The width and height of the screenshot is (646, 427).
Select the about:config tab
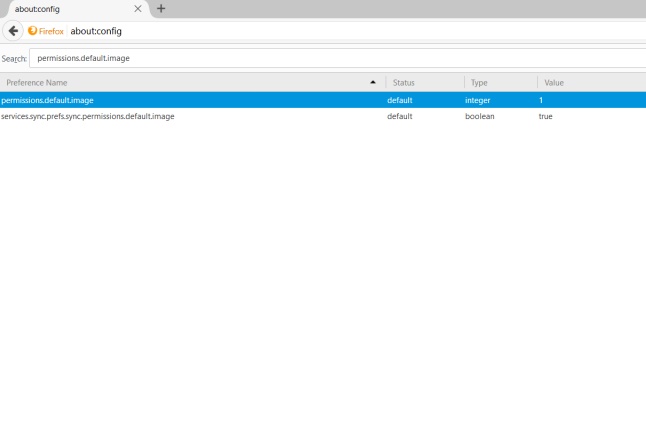(76, 9)
